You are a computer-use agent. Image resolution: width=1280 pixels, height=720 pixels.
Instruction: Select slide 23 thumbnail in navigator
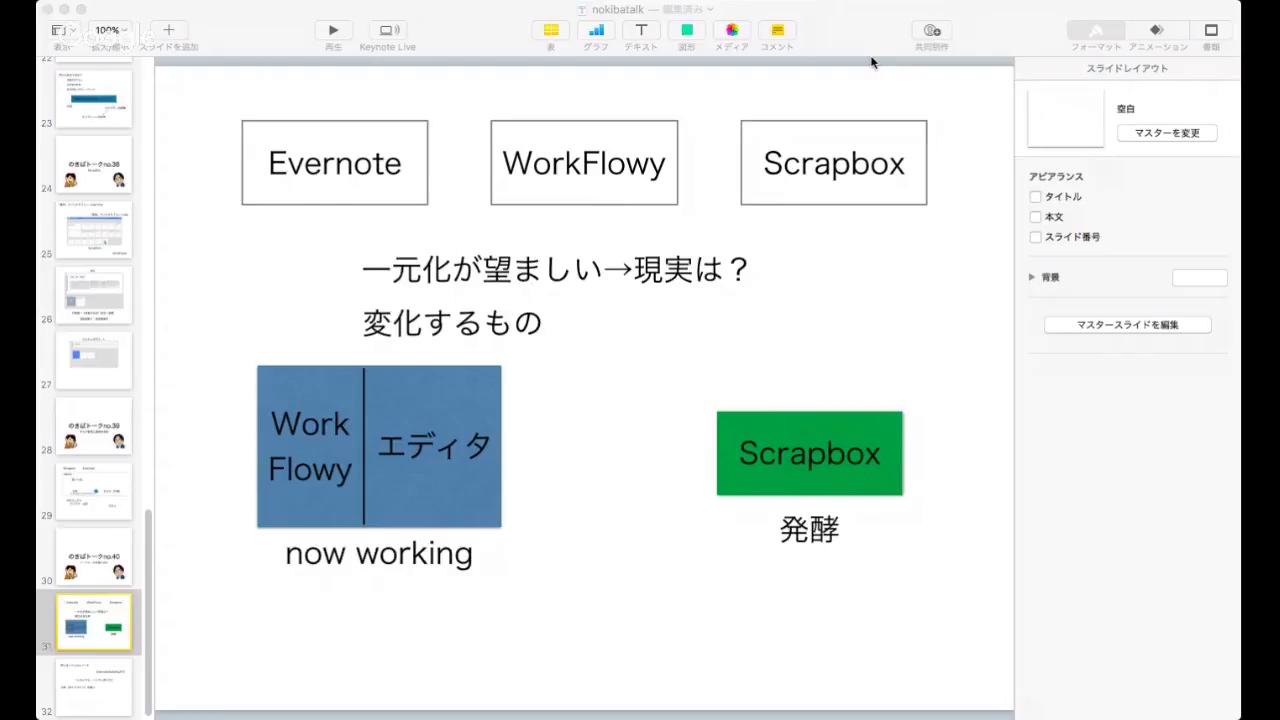tap(94, 99)
